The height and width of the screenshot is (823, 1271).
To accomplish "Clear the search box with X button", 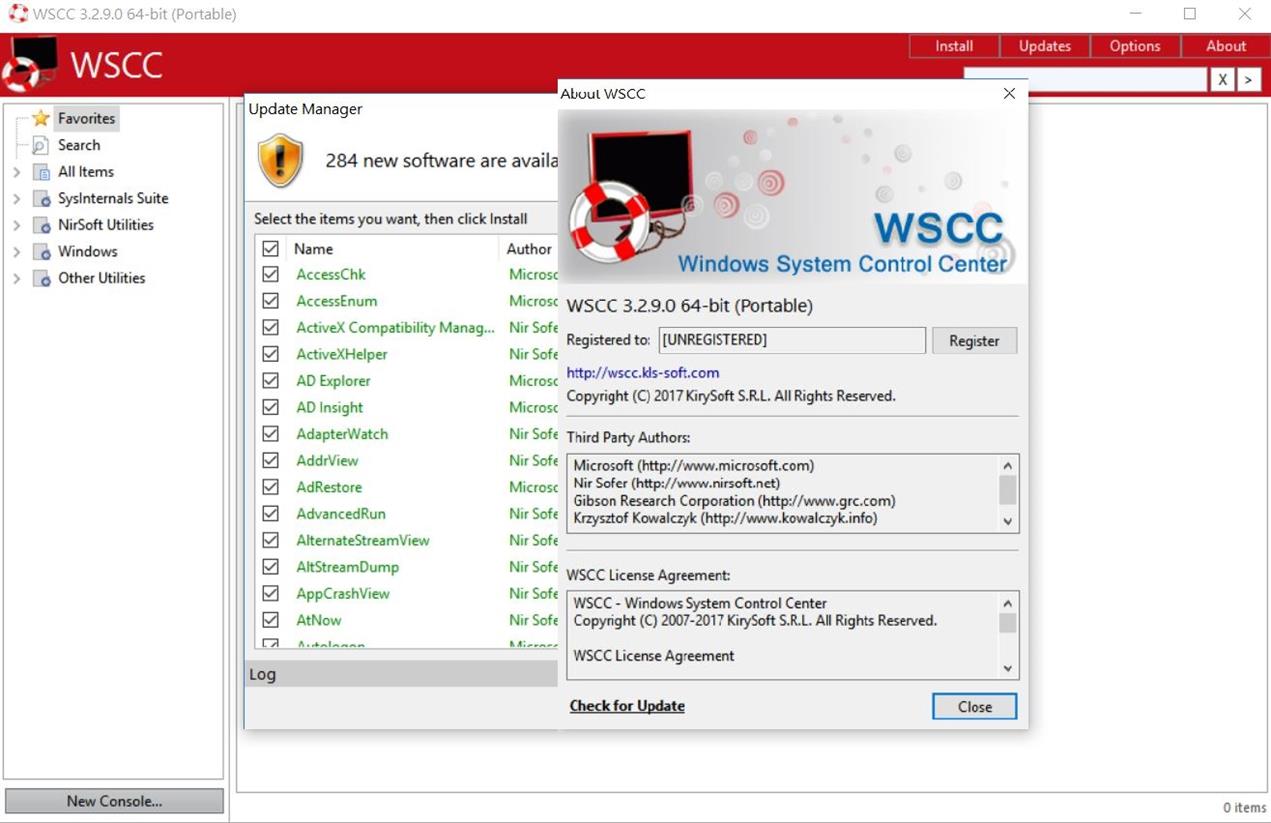I will tap(1222, 80).
